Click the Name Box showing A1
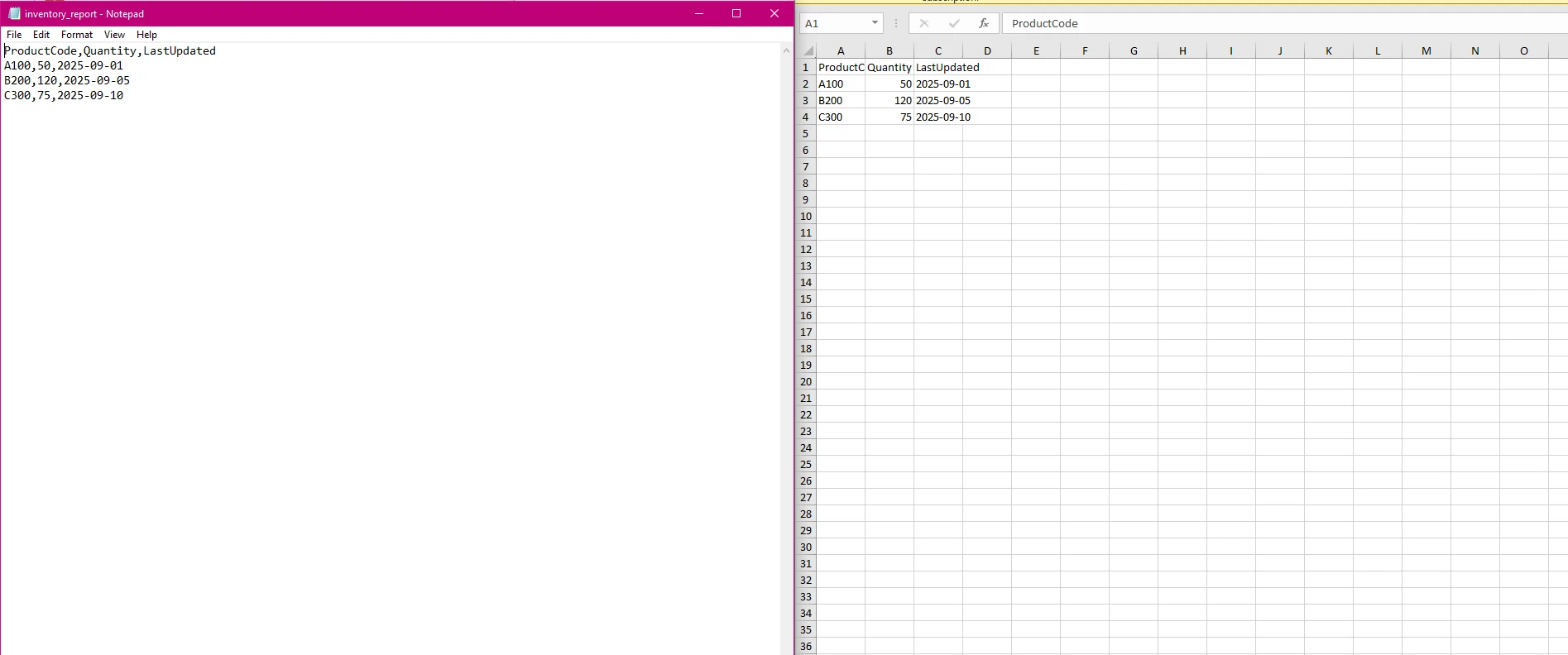 834,23
